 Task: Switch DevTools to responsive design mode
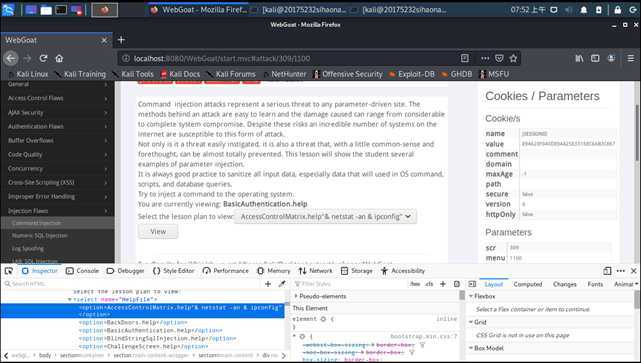(x=607, y=271)
